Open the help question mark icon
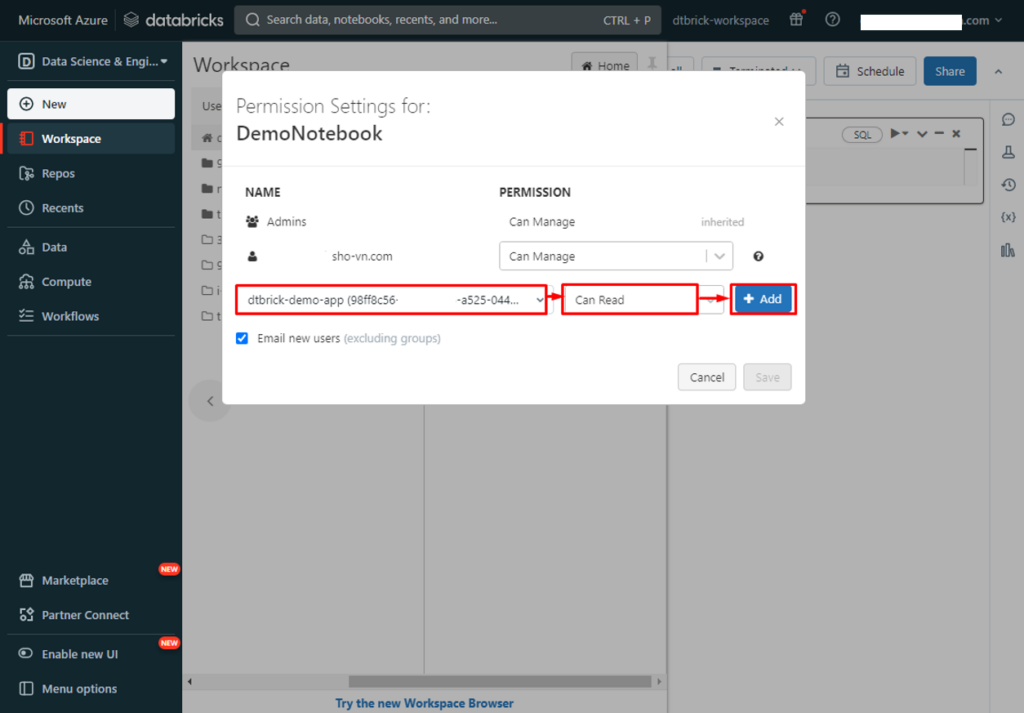 (832, 20)
